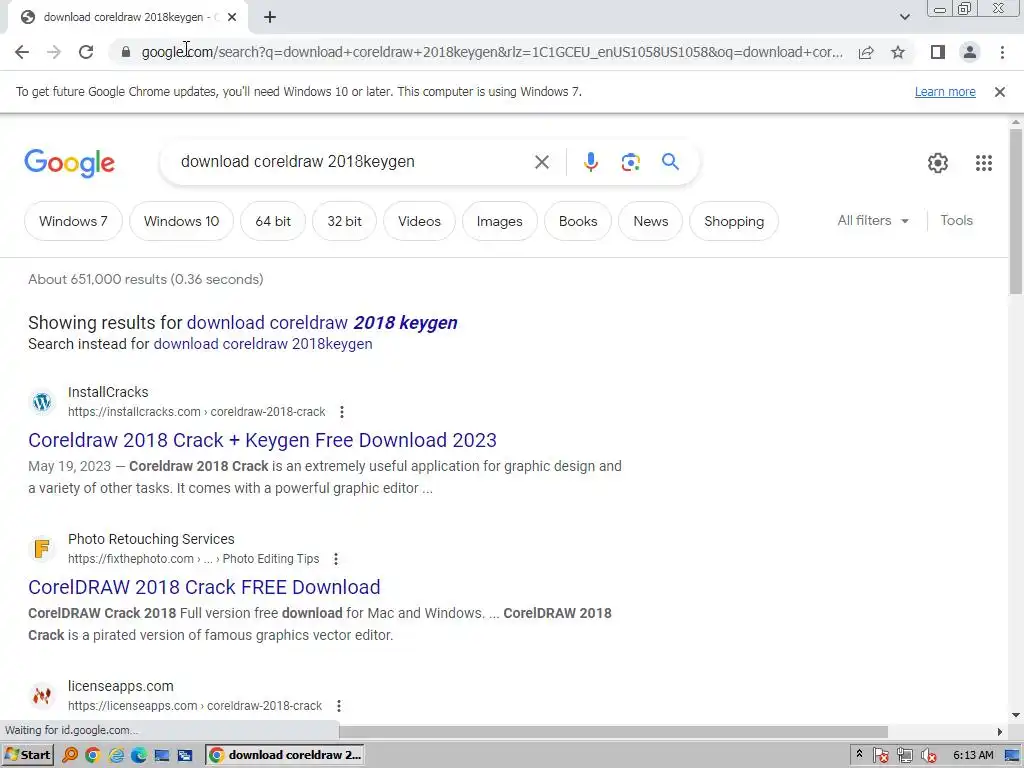Open corrected query download coreldraw 2018 keygen

pyautogui.click(x=322, y=323)
